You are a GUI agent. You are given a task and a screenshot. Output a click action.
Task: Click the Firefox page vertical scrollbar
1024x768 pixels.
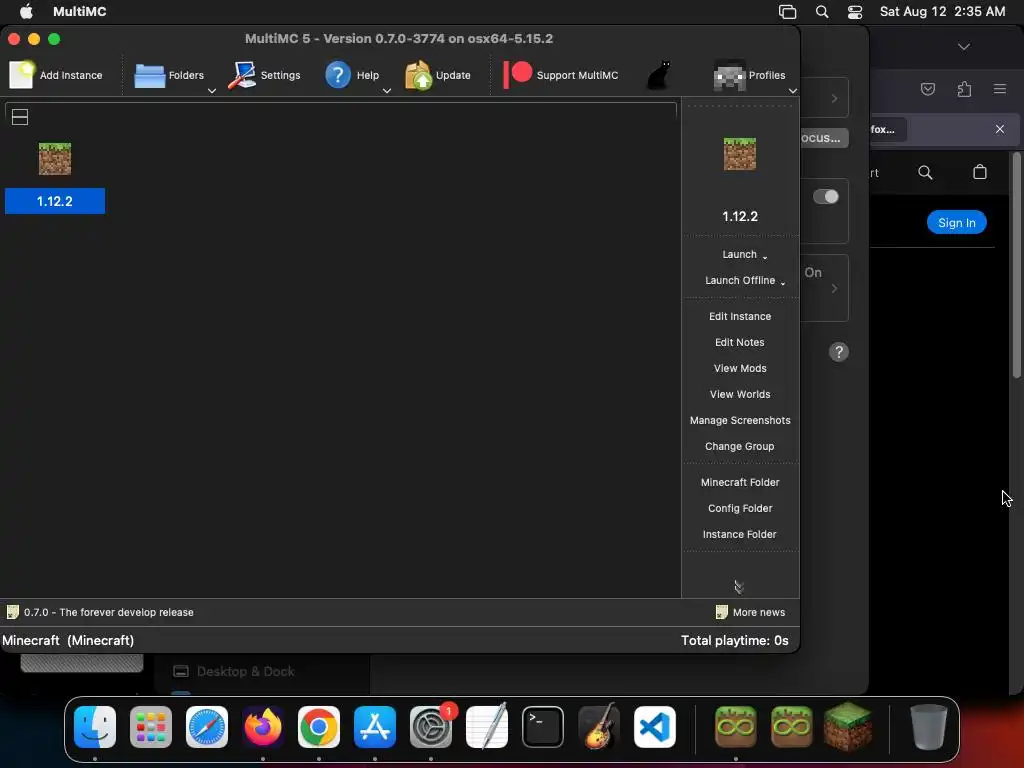click(1017, 264)
